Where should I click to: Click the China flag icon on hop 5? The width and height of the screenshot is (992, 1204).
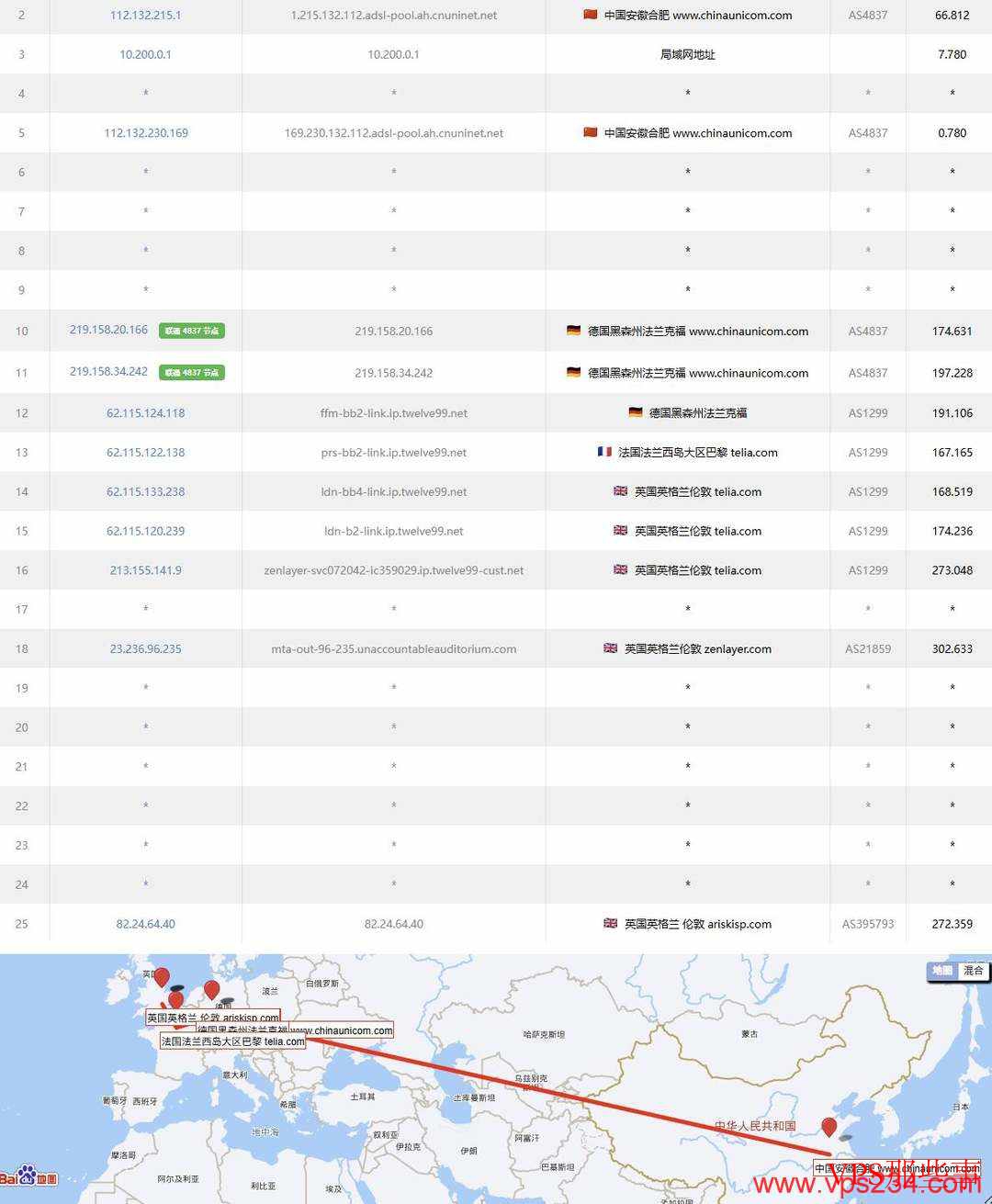click(x=592, y=132)
